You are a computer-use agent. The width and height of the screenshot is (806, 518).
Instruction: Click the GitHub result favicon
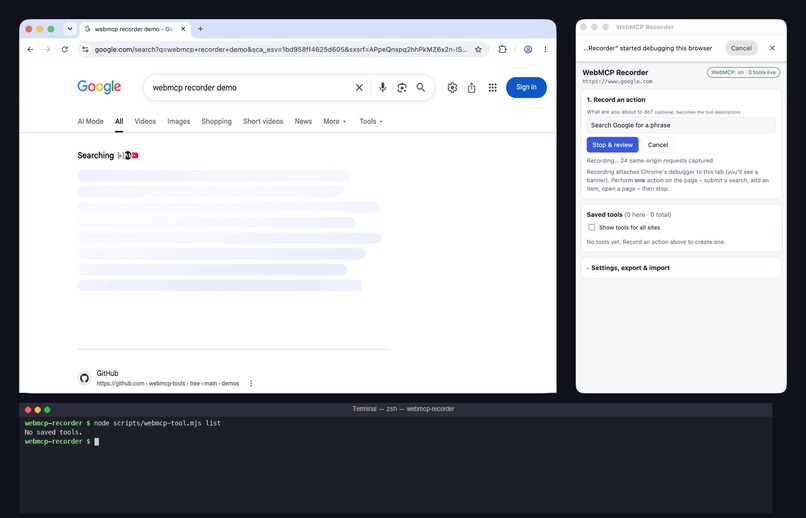84,378
